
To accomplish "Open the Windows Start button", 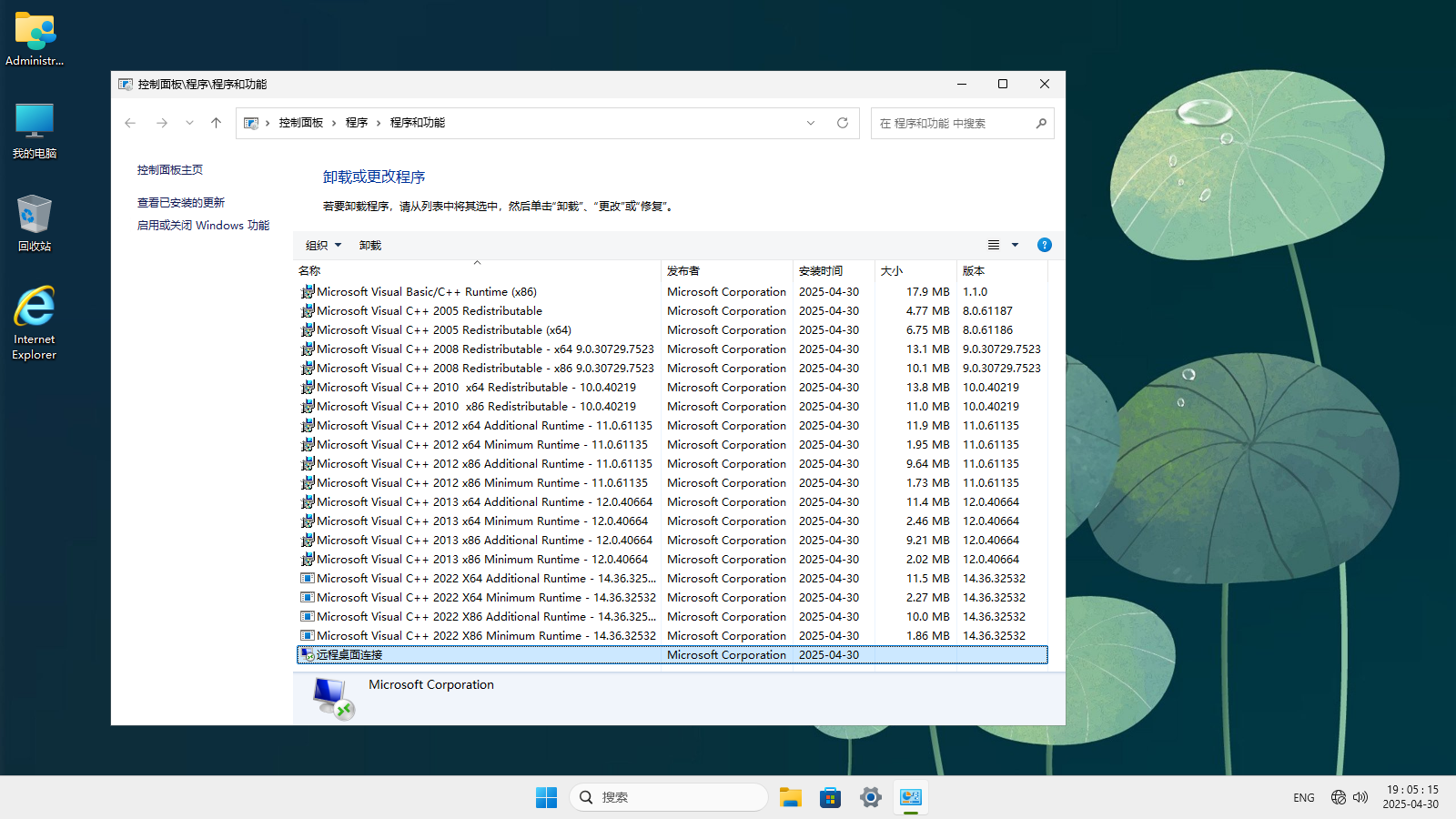I will tap(546, 798).
